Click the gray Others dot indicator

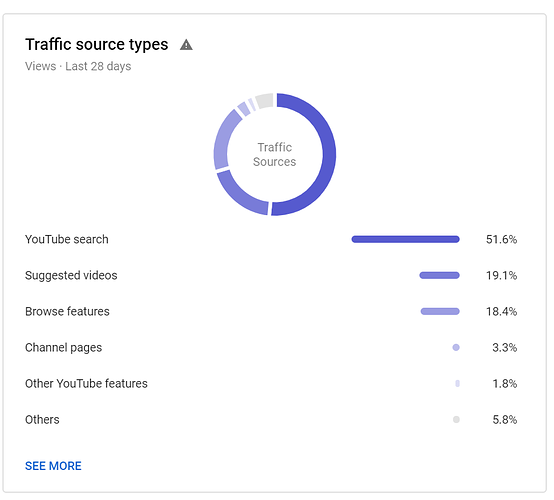[x=456, y=419]
